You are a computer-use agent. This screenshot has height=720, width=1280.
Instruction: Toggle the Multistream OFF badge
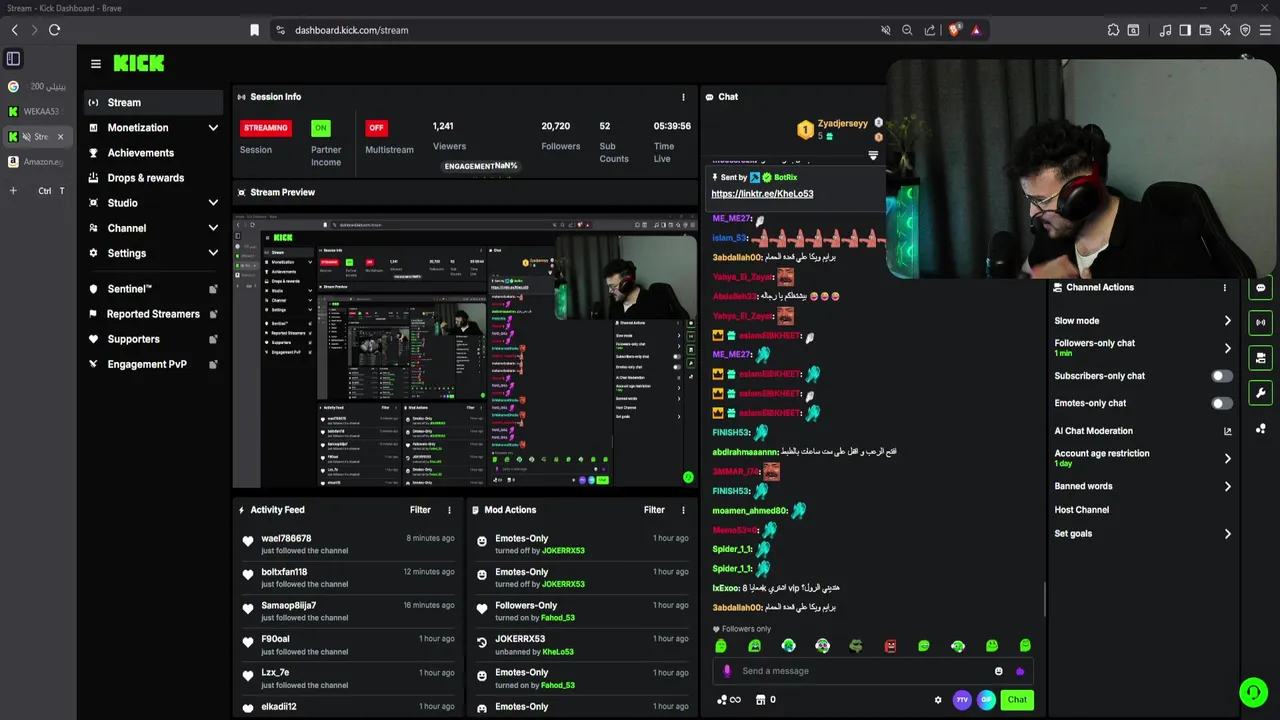(376, 128)
